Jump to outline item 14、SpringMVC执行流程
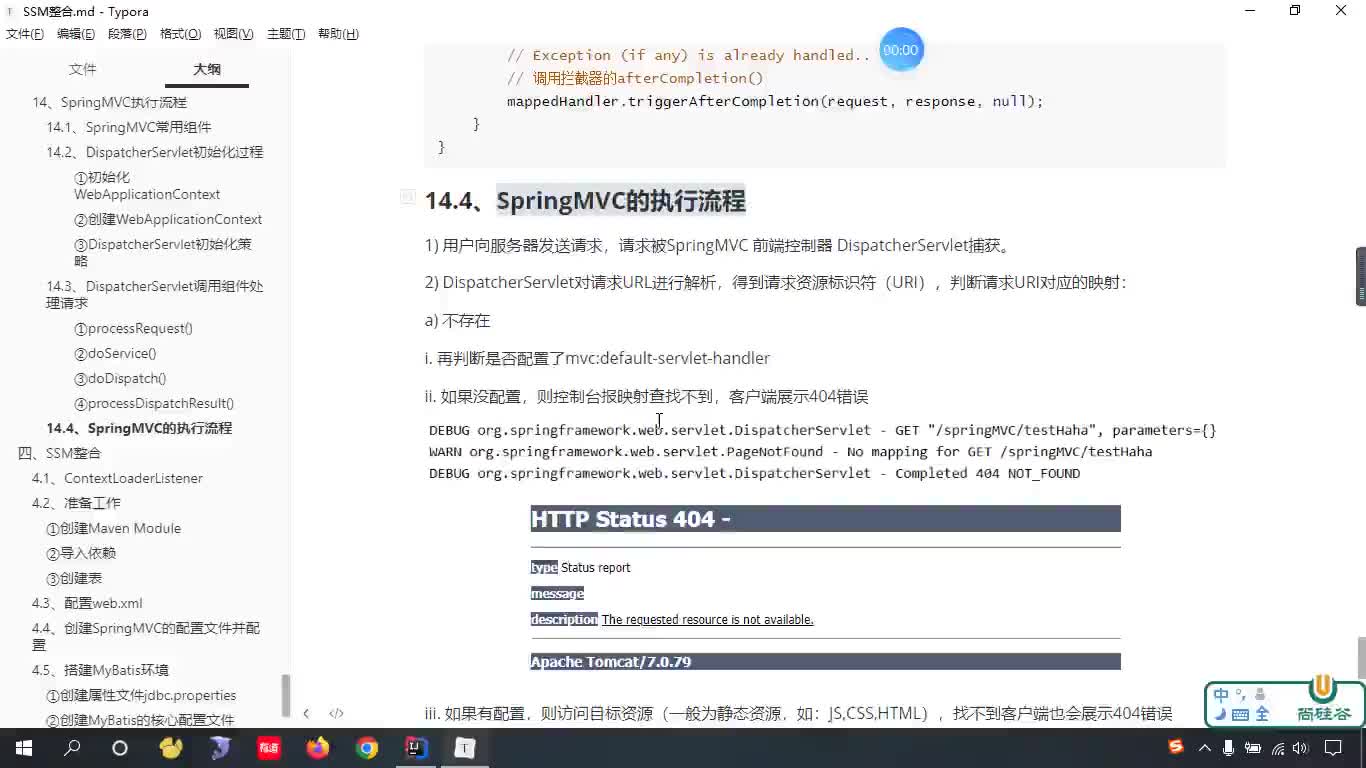The image size is (1366, 768). pos(109,102)
